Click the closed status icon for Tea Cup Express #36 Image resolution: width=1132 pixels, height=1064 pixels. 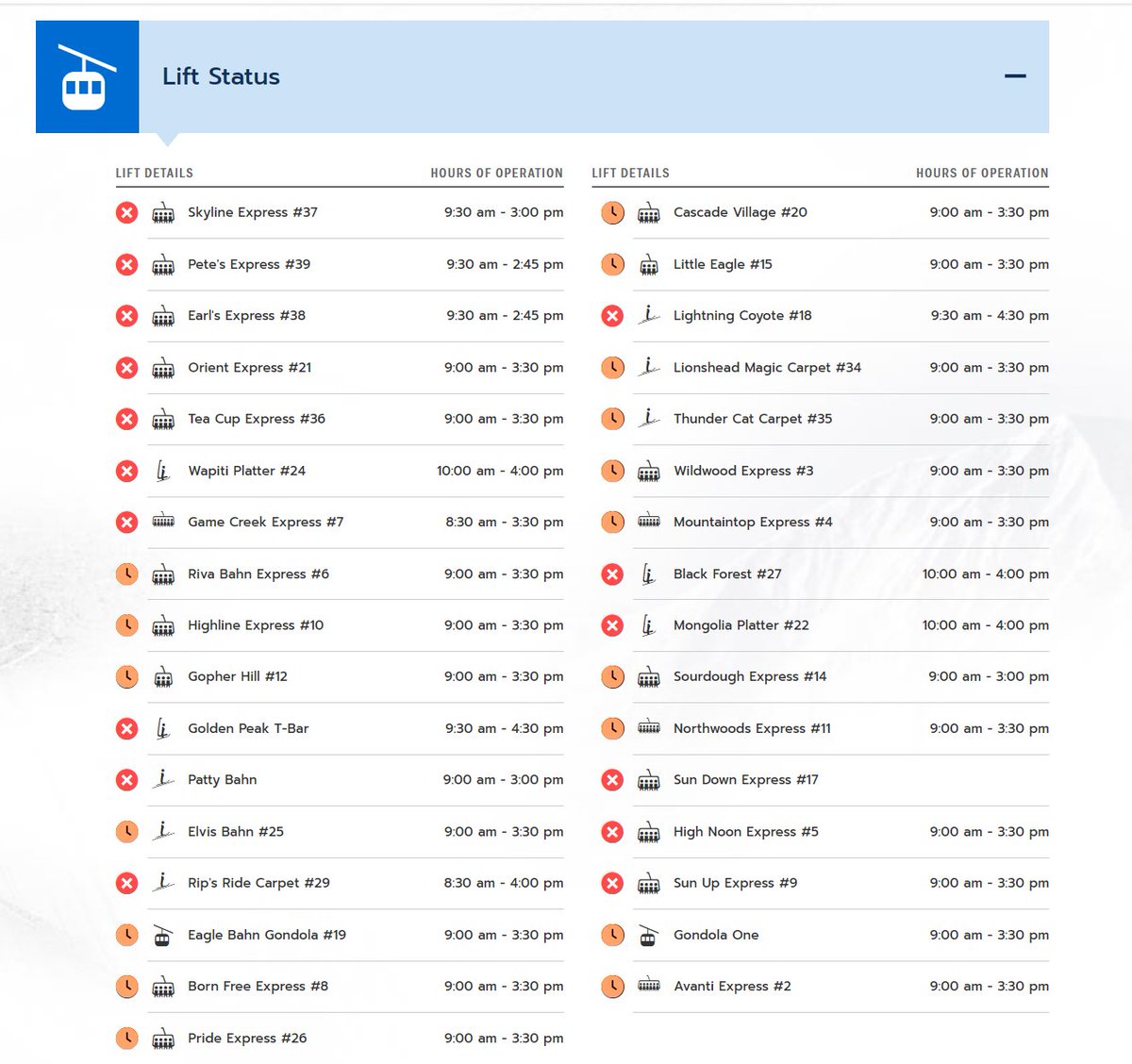tap(126, 419)
